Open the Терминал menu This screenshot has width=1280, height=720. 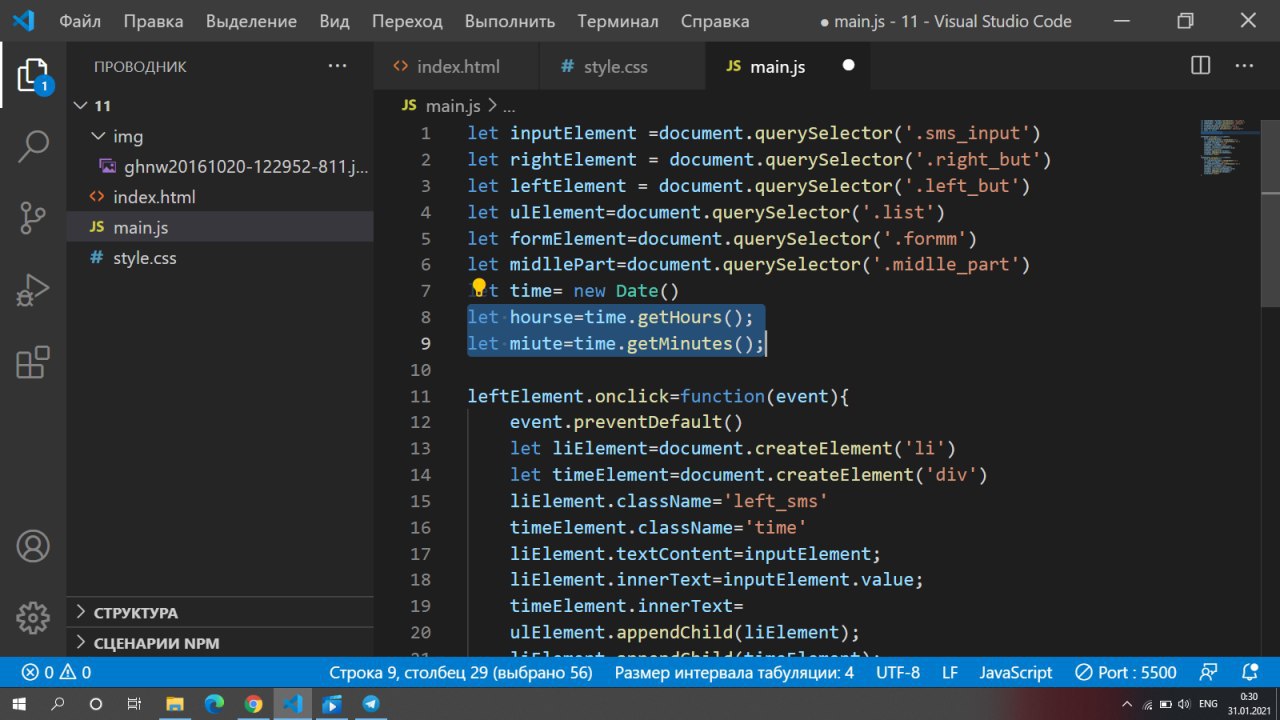click(617, 21)
